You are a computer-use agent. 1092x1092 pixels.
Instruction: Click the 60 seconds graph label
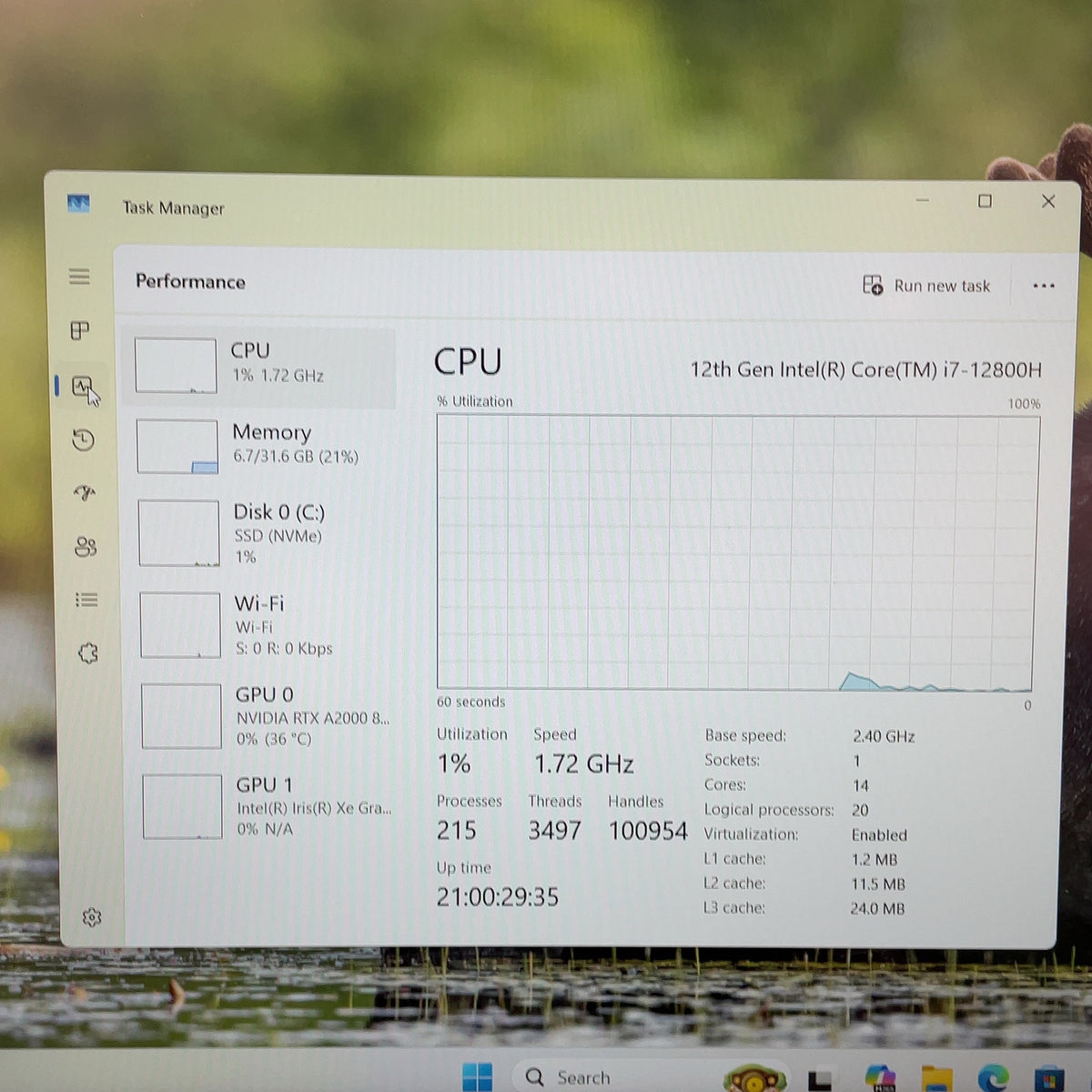click(x=470, y=702)
